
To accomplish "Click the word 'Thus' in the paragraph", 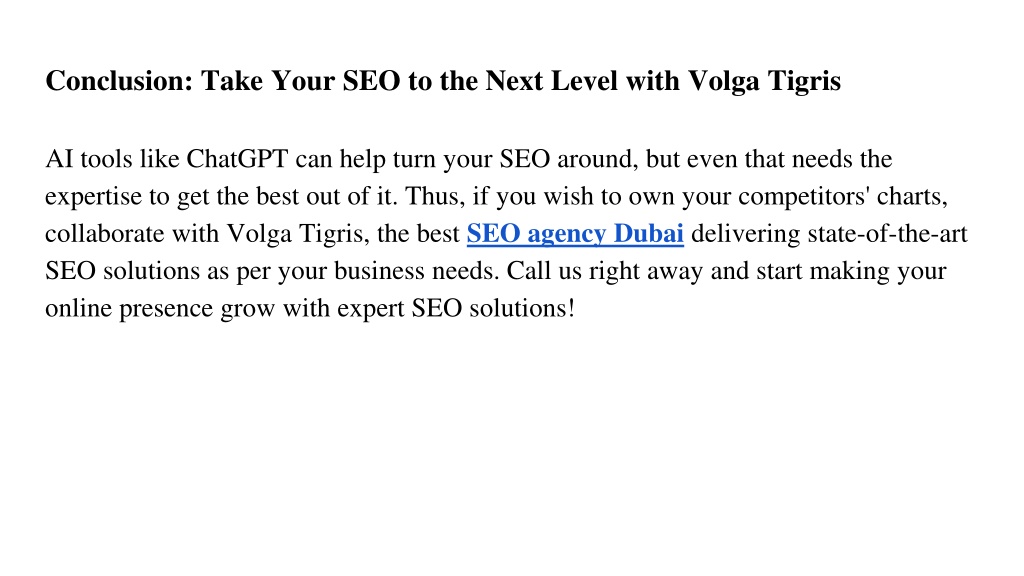I will 431,197.
